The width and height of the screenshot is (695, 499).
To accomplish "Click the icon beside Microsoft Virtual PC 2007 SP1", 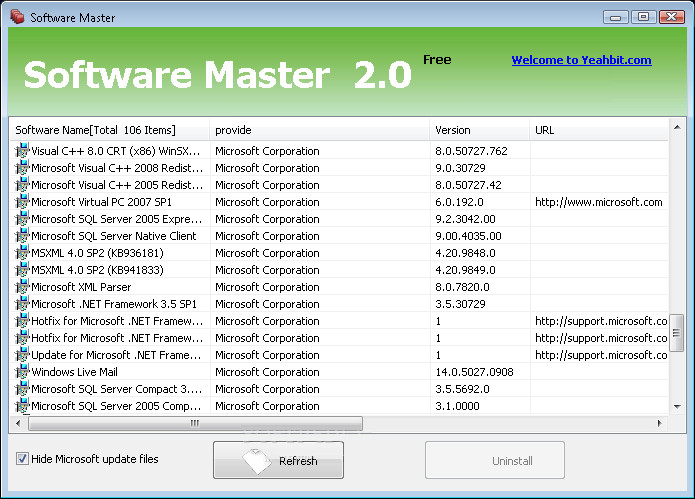I will click(22, 202).
